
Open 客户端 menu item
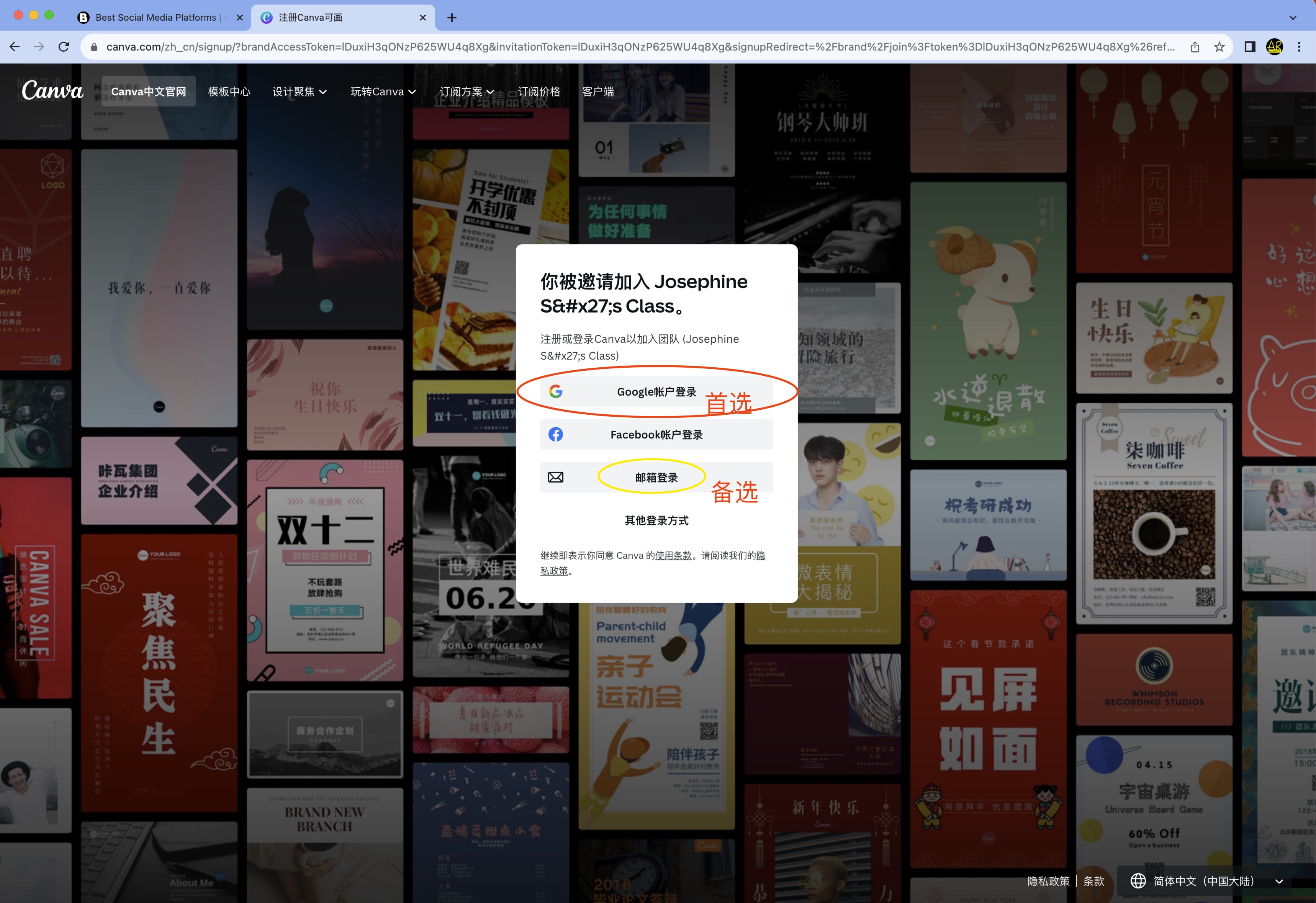[598, 91]
